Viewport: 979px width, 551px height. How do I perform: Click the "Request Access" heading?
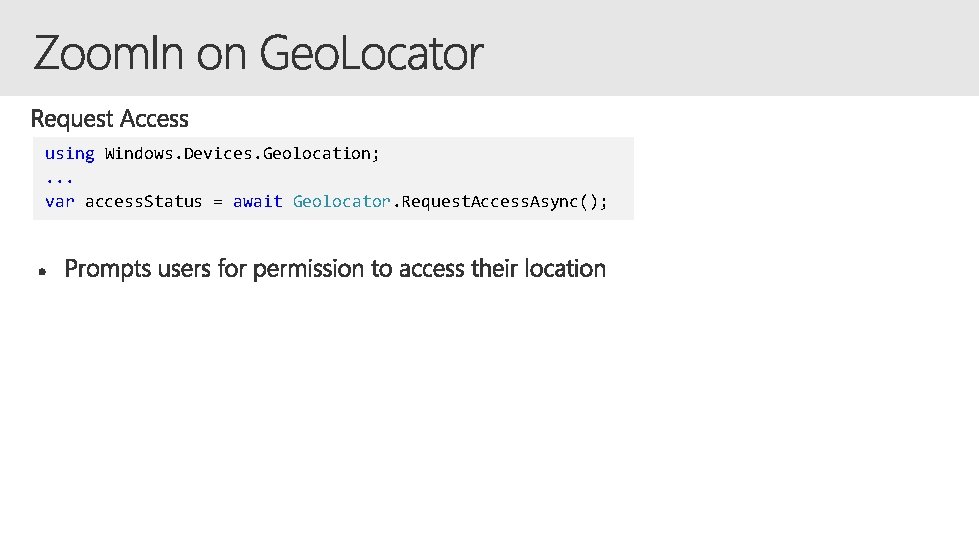[x=110, y=119]
